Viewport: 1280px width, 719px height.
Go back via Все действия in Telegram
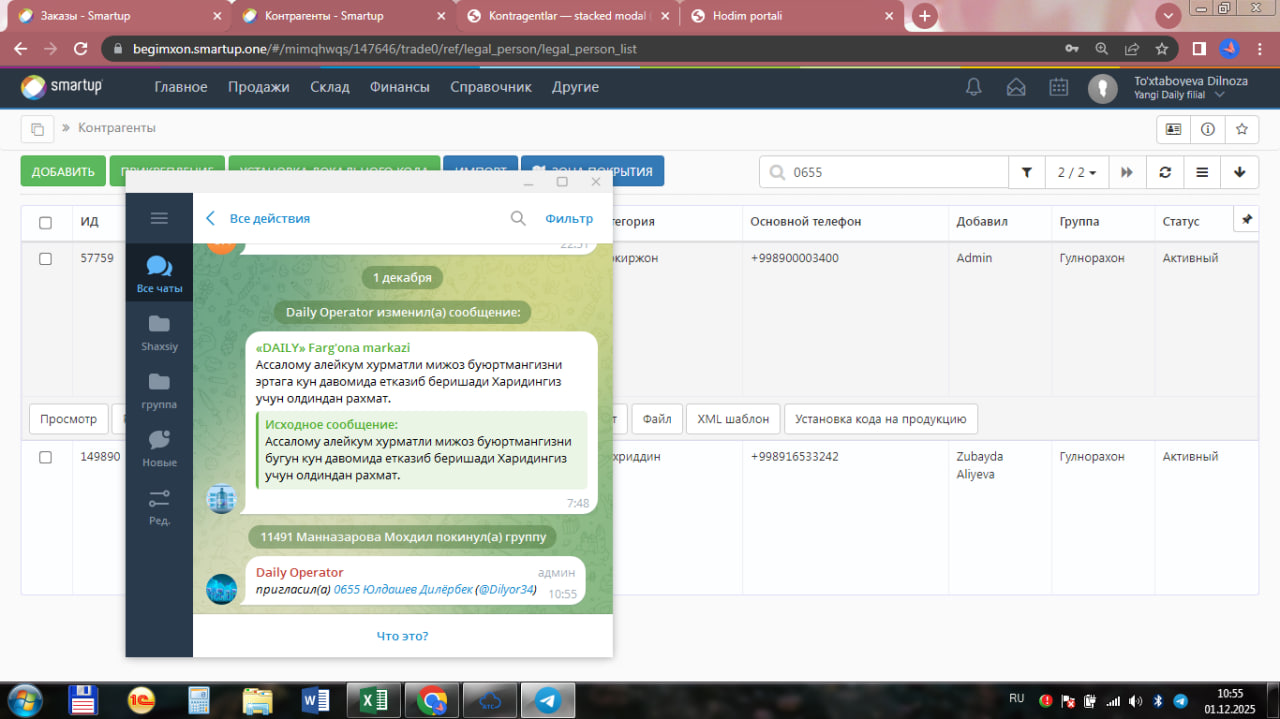point(259,218)
